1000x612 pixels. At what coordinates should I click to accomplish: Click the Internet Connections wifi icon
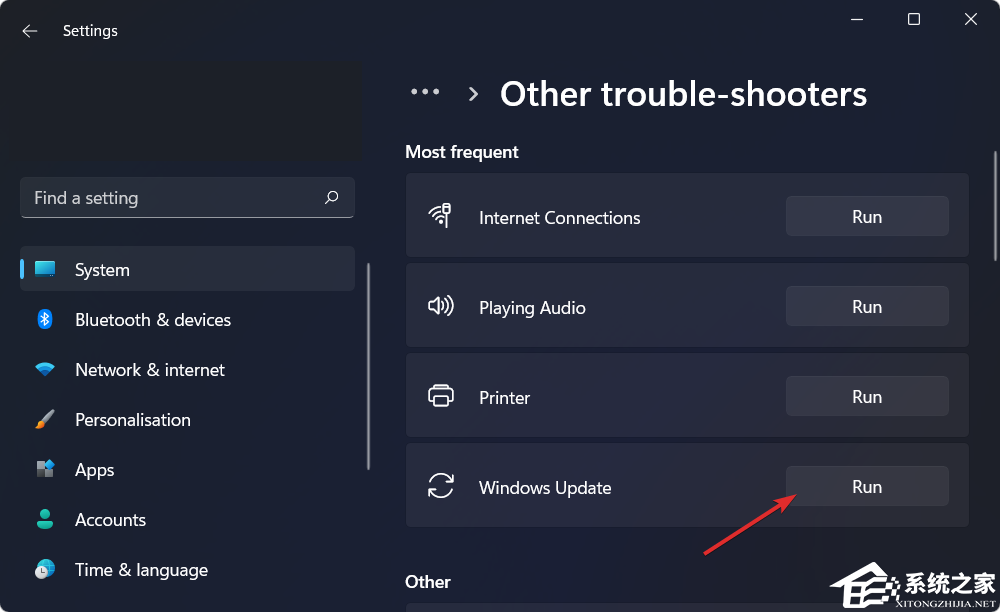[x=440, y=215]
